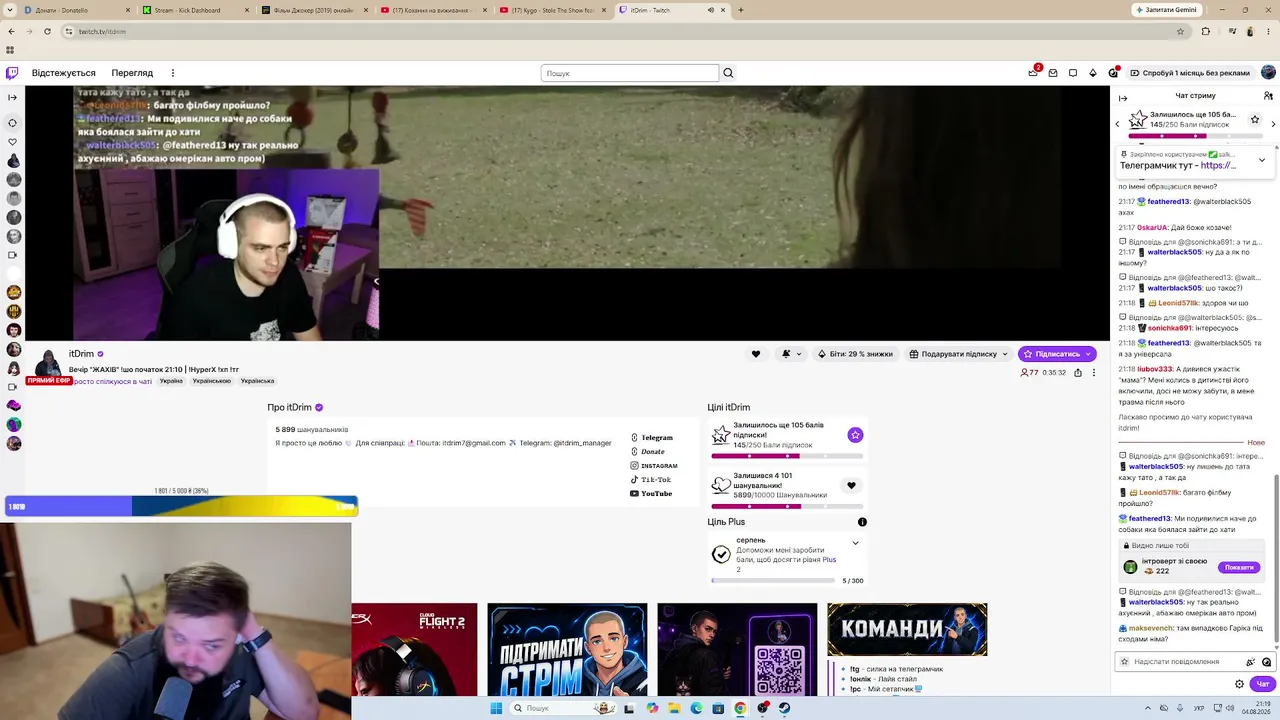This screenshot has height=720, width=1280.
Task: Click the Plus goal progress bar
Action: [773, 580]
